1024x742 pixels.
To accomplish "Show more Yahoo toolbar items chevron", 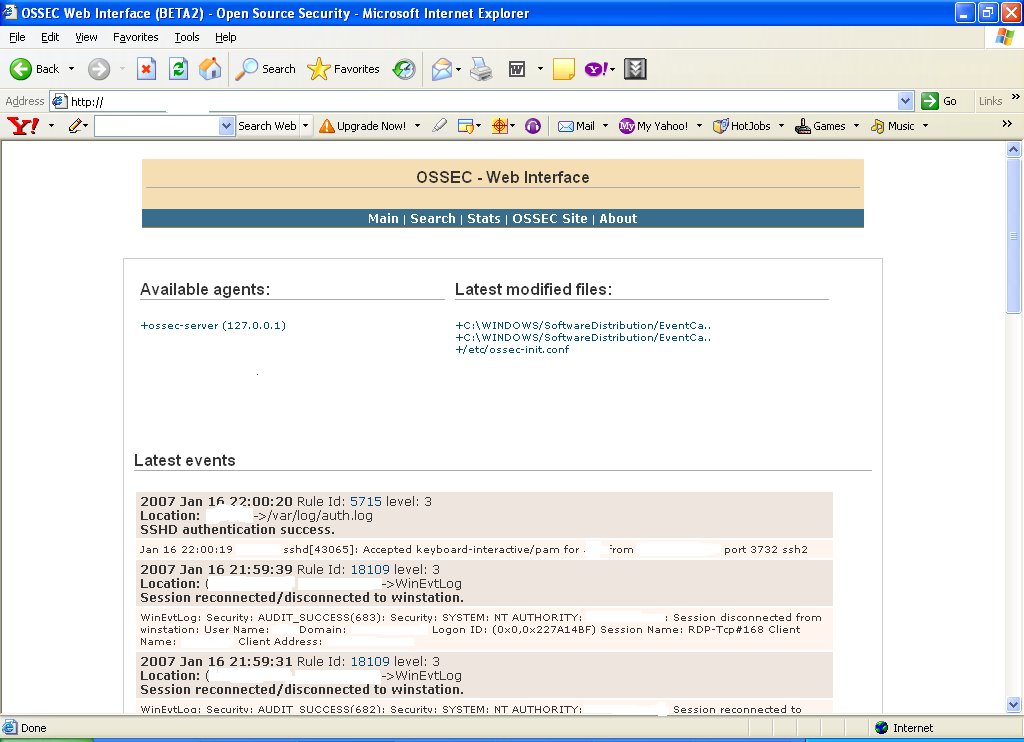I will [1007, 123].
